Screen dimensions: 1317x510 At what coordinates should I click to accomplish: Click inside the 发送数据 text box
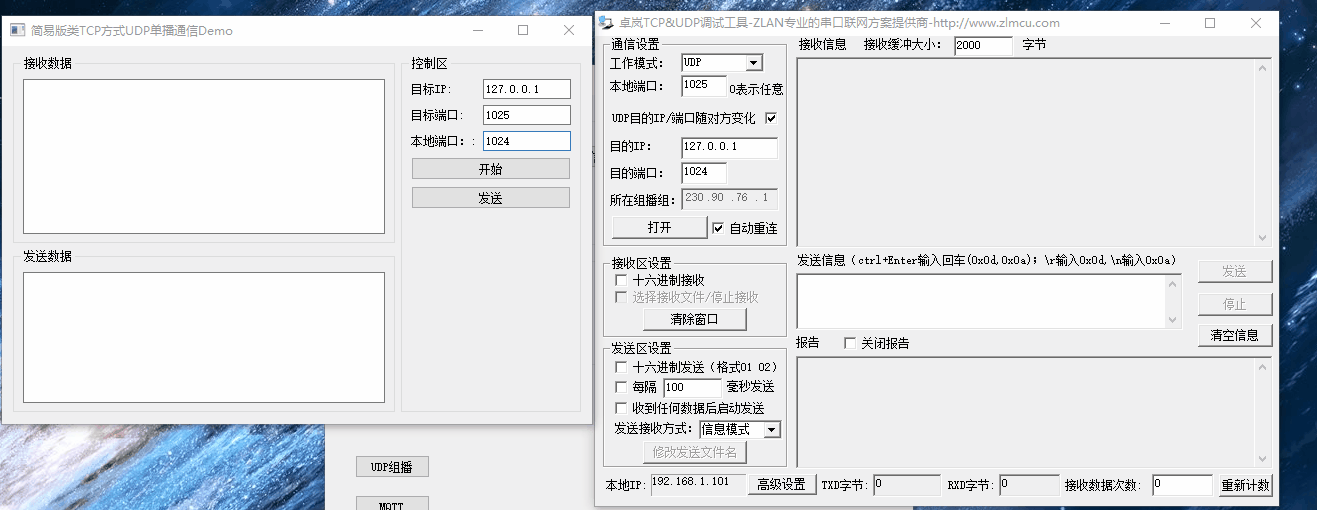coord(204,337)
